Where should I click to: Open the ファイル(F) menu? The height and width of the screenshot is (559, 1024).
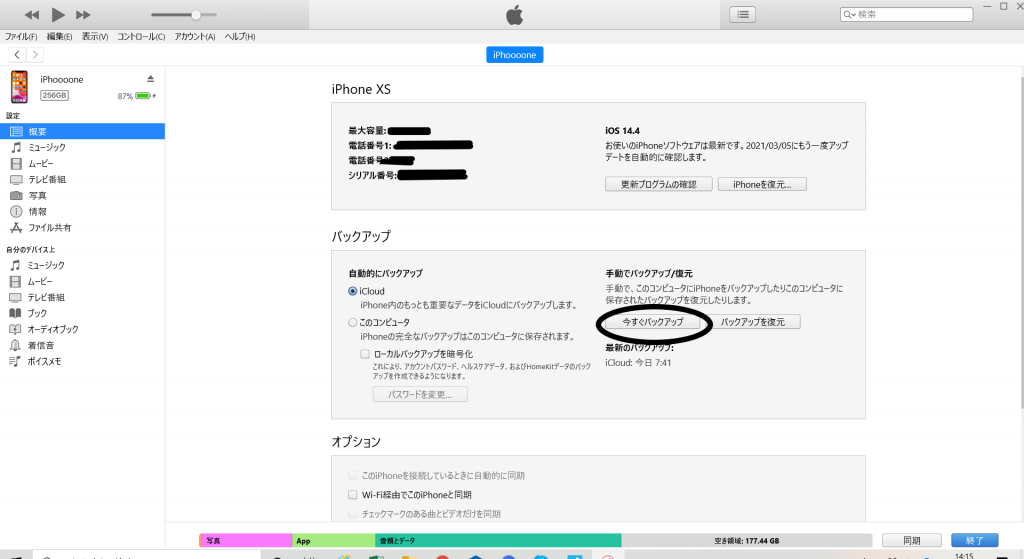(x=21, y=37)
